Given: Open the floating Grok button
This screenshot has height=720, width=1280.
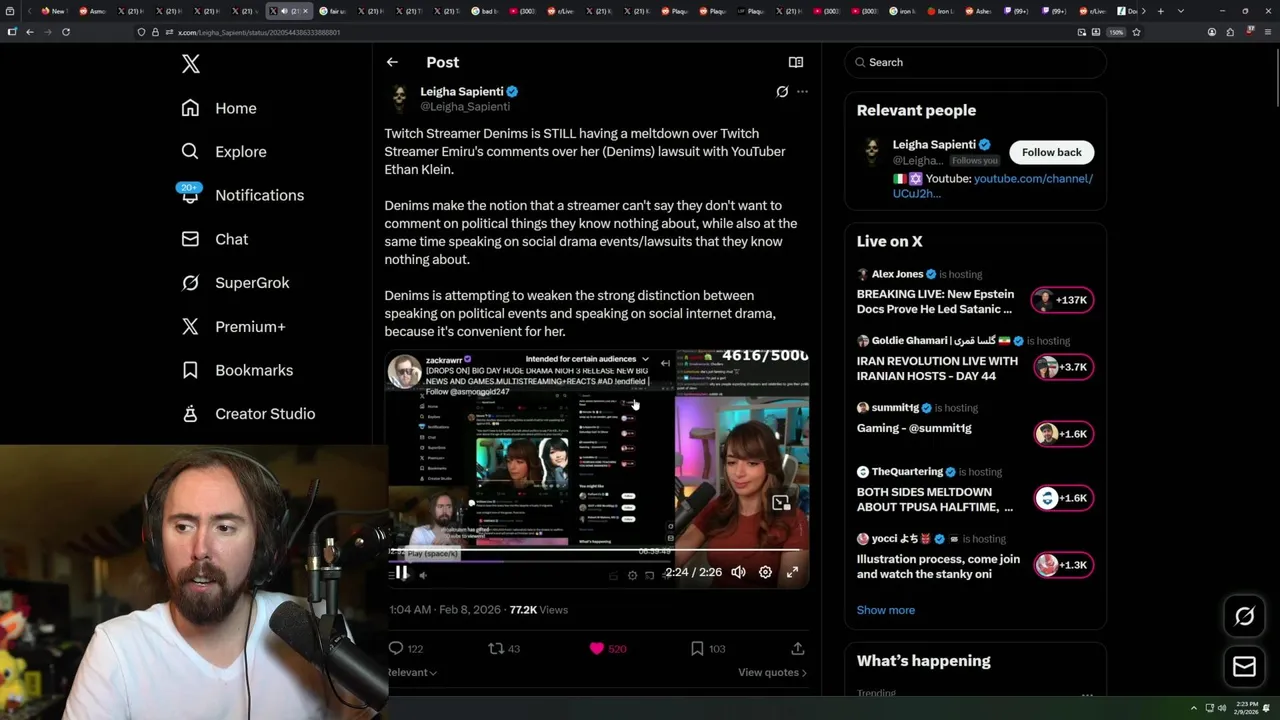Looking at the screenshot, I should coord(1244,617).
